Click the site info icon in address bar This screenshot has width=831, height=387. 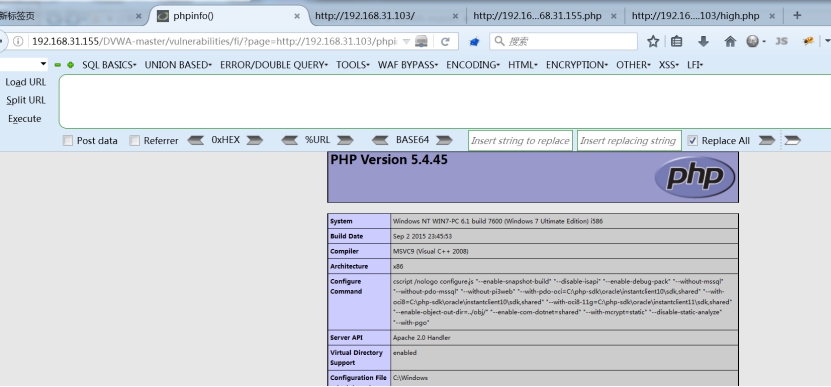[18, 41]
